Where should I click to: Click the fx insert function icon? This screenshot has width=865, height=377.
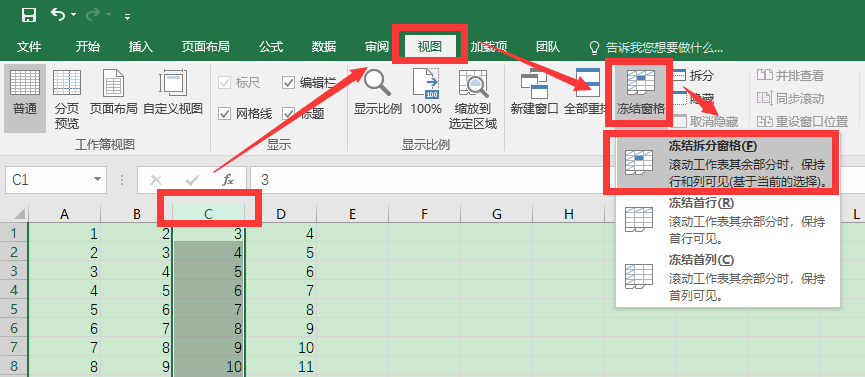click(228, 180)
